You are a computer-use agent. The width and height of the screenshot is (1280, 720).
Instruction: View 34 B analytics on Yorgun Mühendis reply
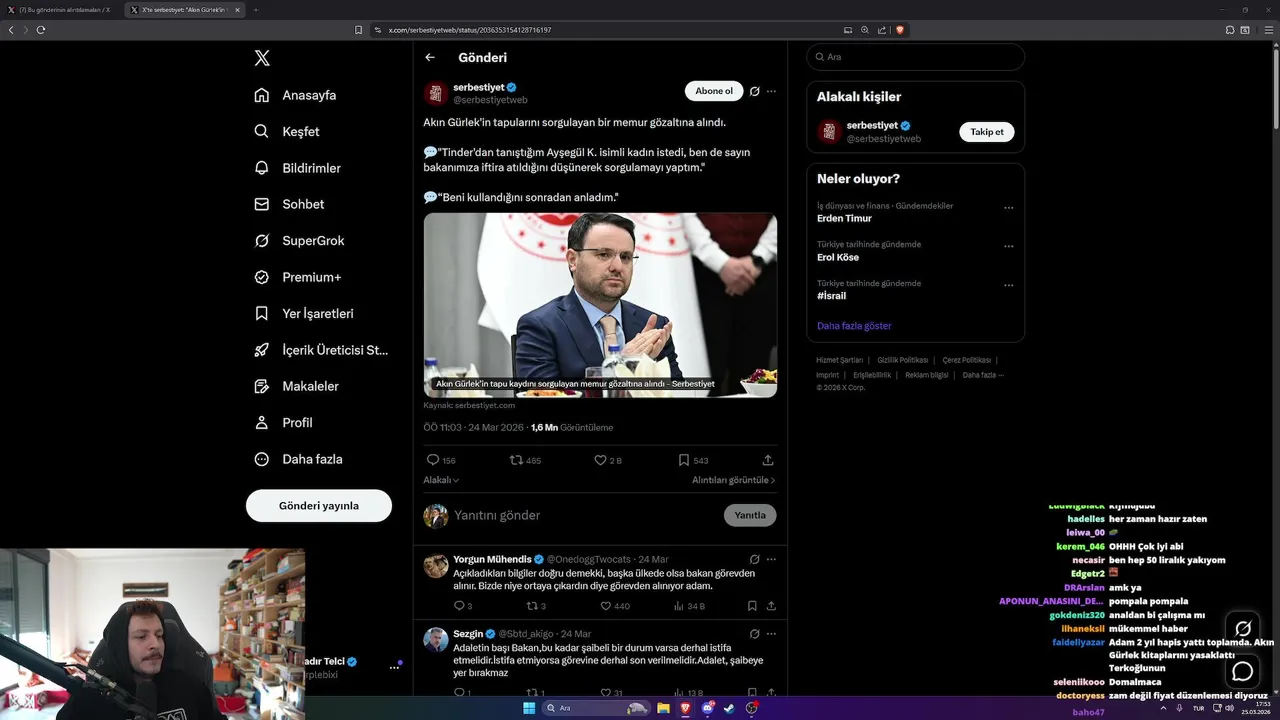click(689, 606)
